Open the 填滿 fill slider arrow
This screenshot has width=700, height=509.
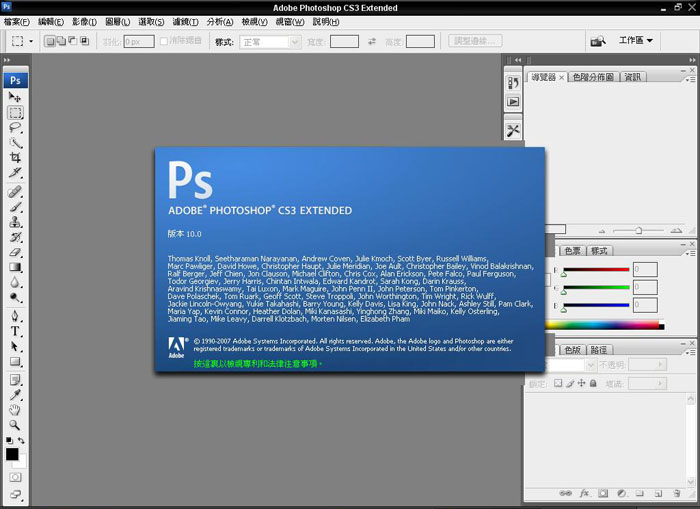[x=660, y=384]
